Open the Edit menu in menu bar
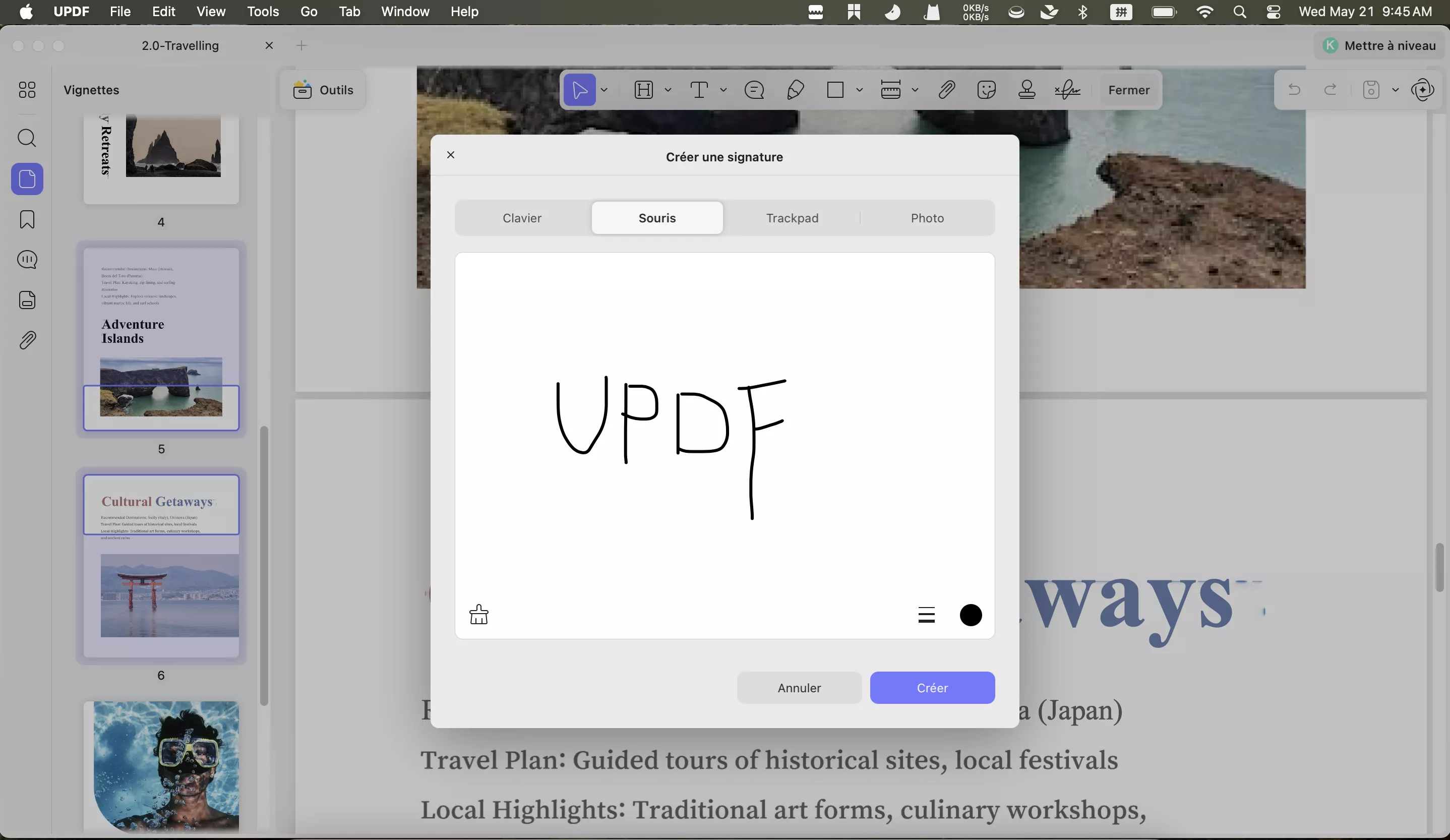The width and height of the screenshot is (1450, 840). (x=163, y=12)
